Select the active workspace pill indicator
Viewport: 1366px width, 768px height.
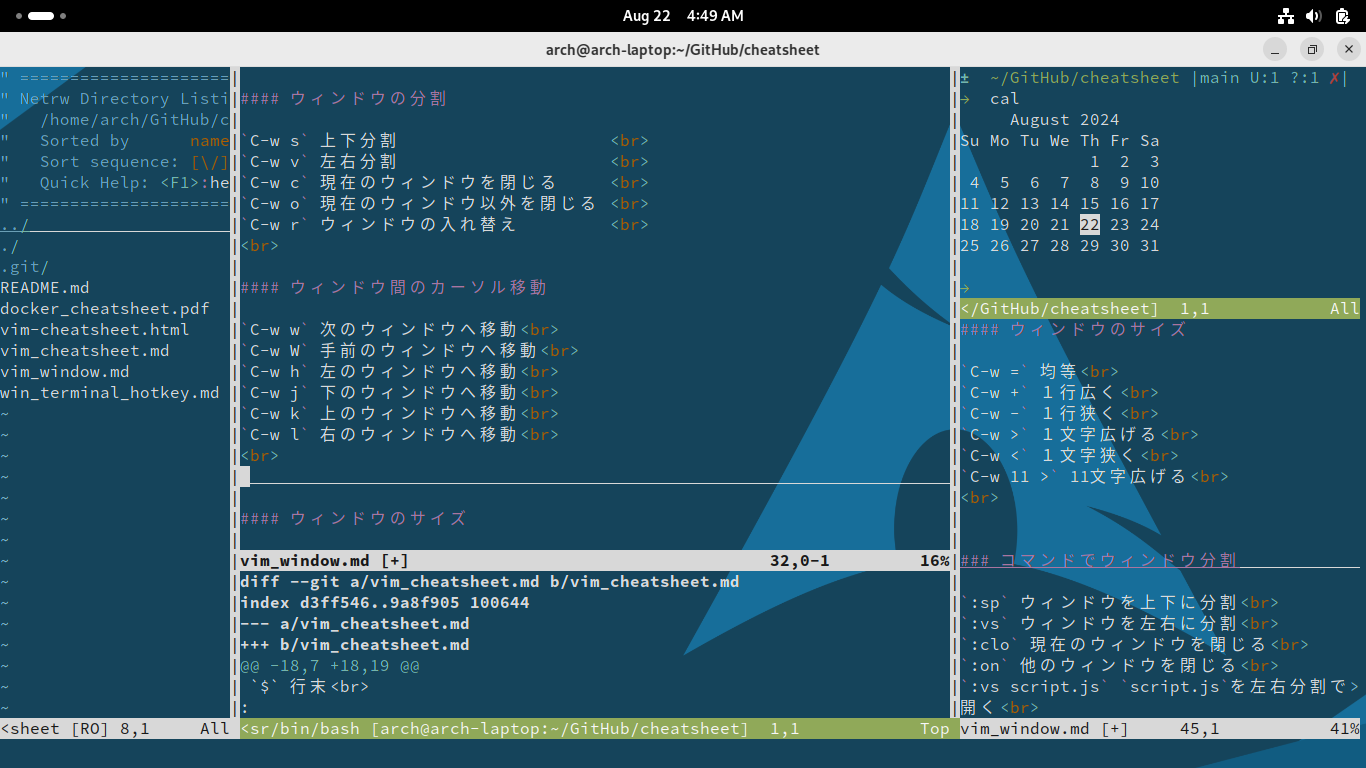41,15
